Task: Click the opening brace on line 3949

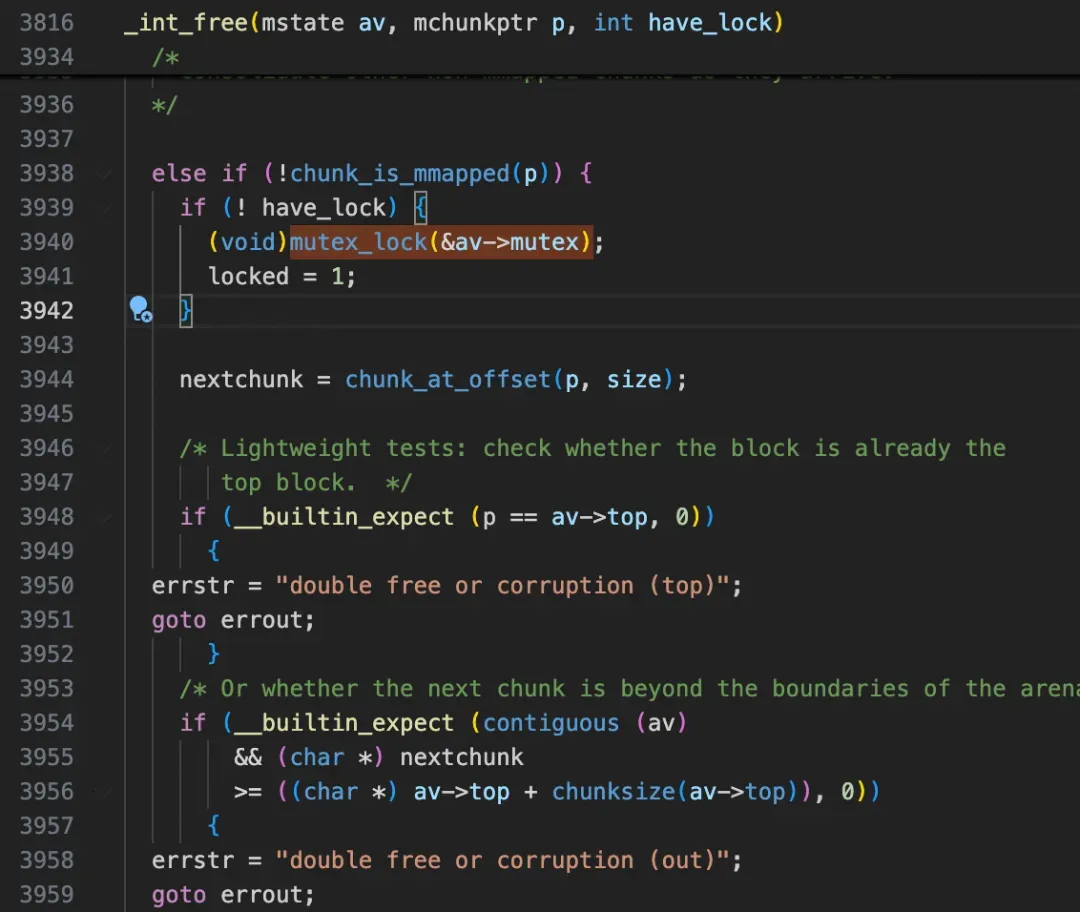Action: click(214, 551)
